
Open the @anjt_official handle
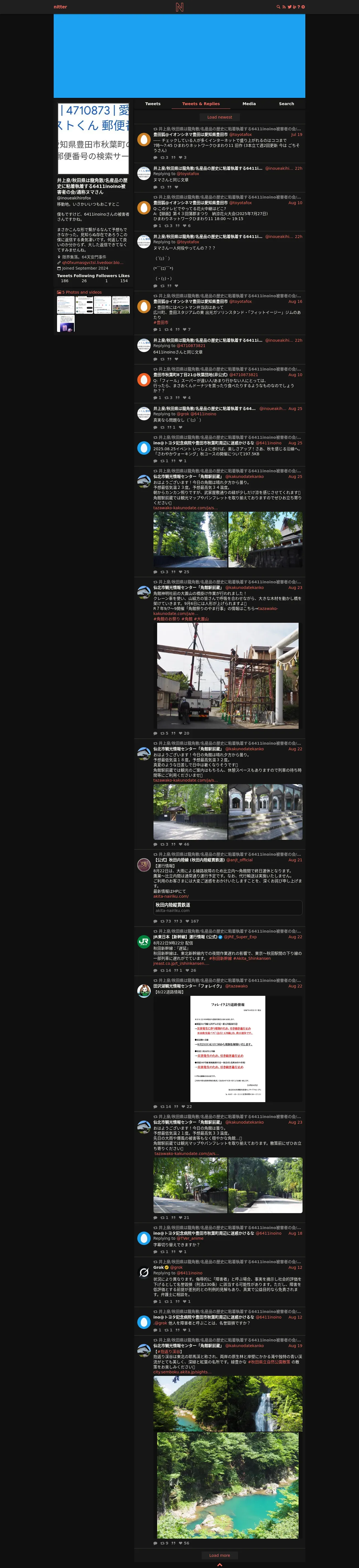[x=240, y=860]
